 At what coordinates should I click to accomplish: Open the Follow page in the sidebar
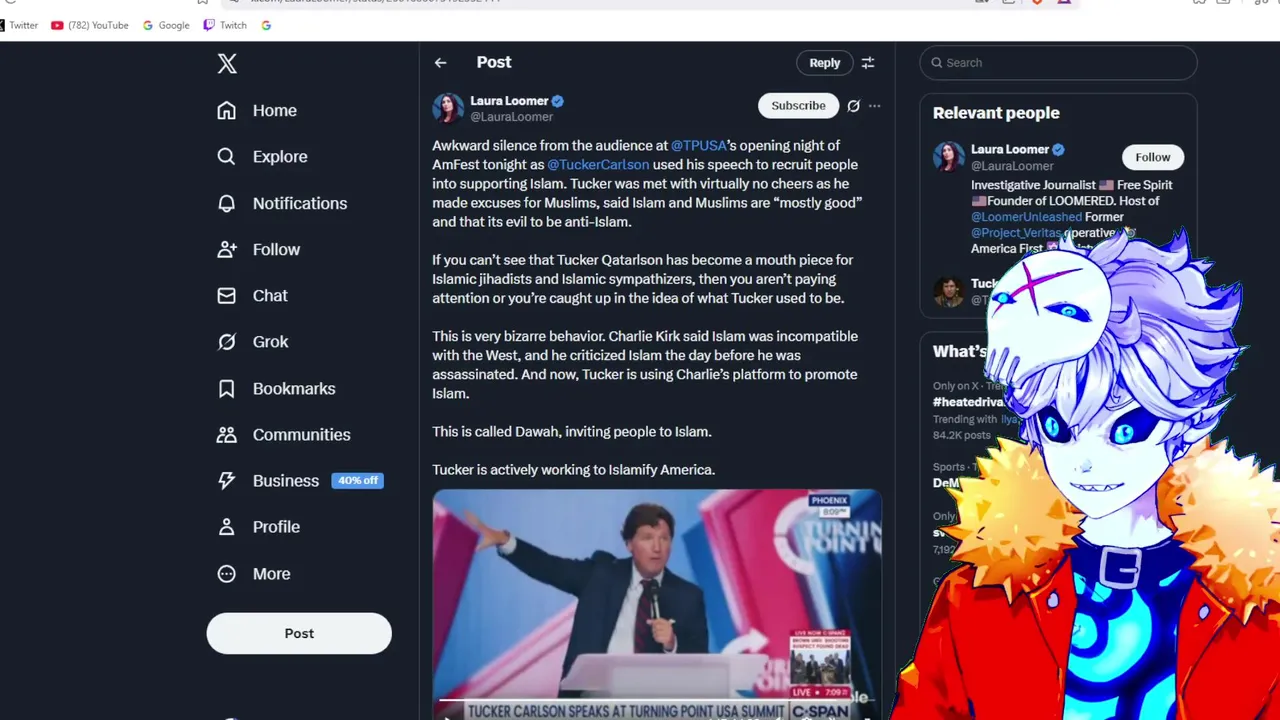[x=258, y=249]
